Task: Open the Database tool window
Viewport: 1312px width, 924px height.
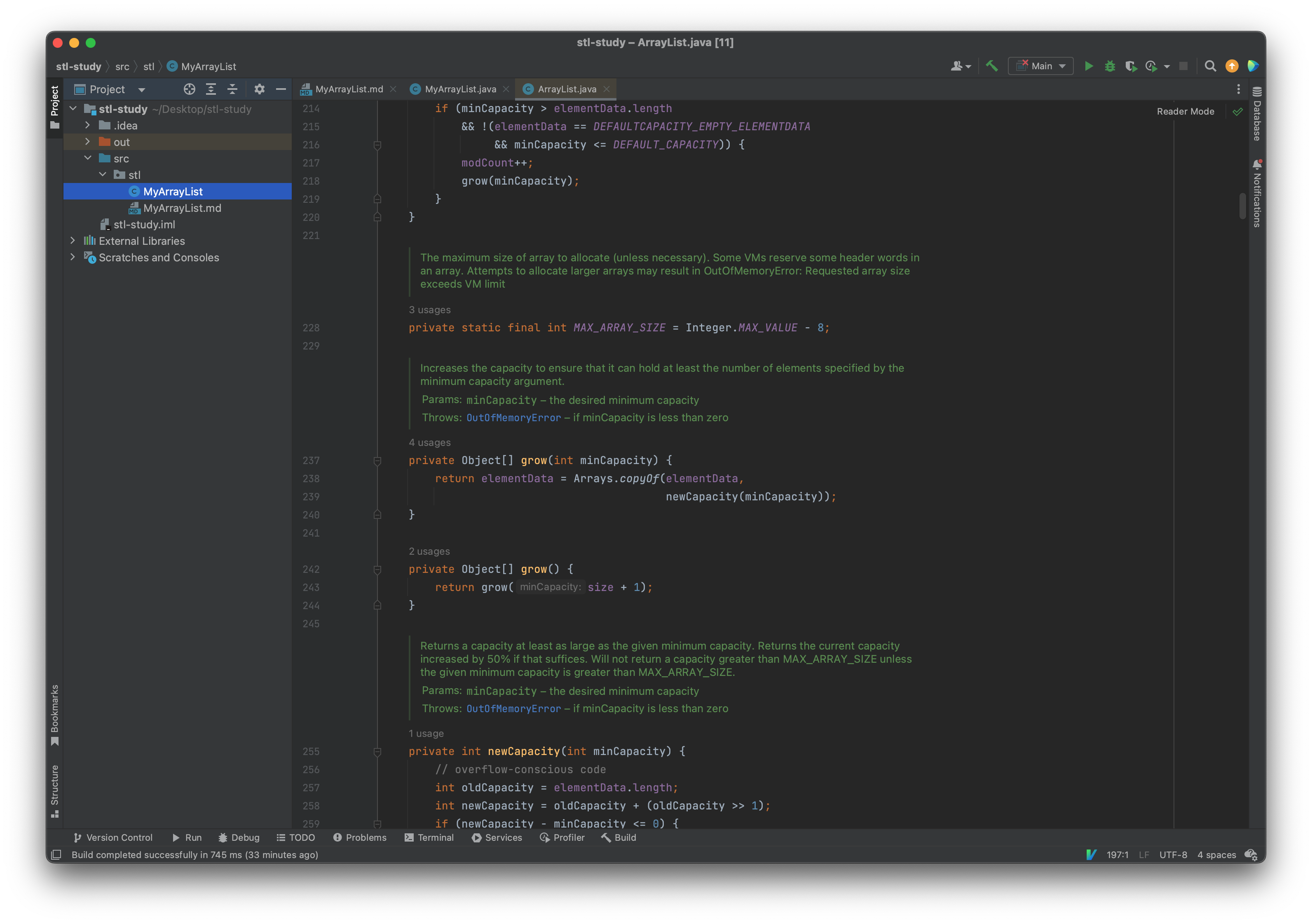Action: tap(1256, 113)
